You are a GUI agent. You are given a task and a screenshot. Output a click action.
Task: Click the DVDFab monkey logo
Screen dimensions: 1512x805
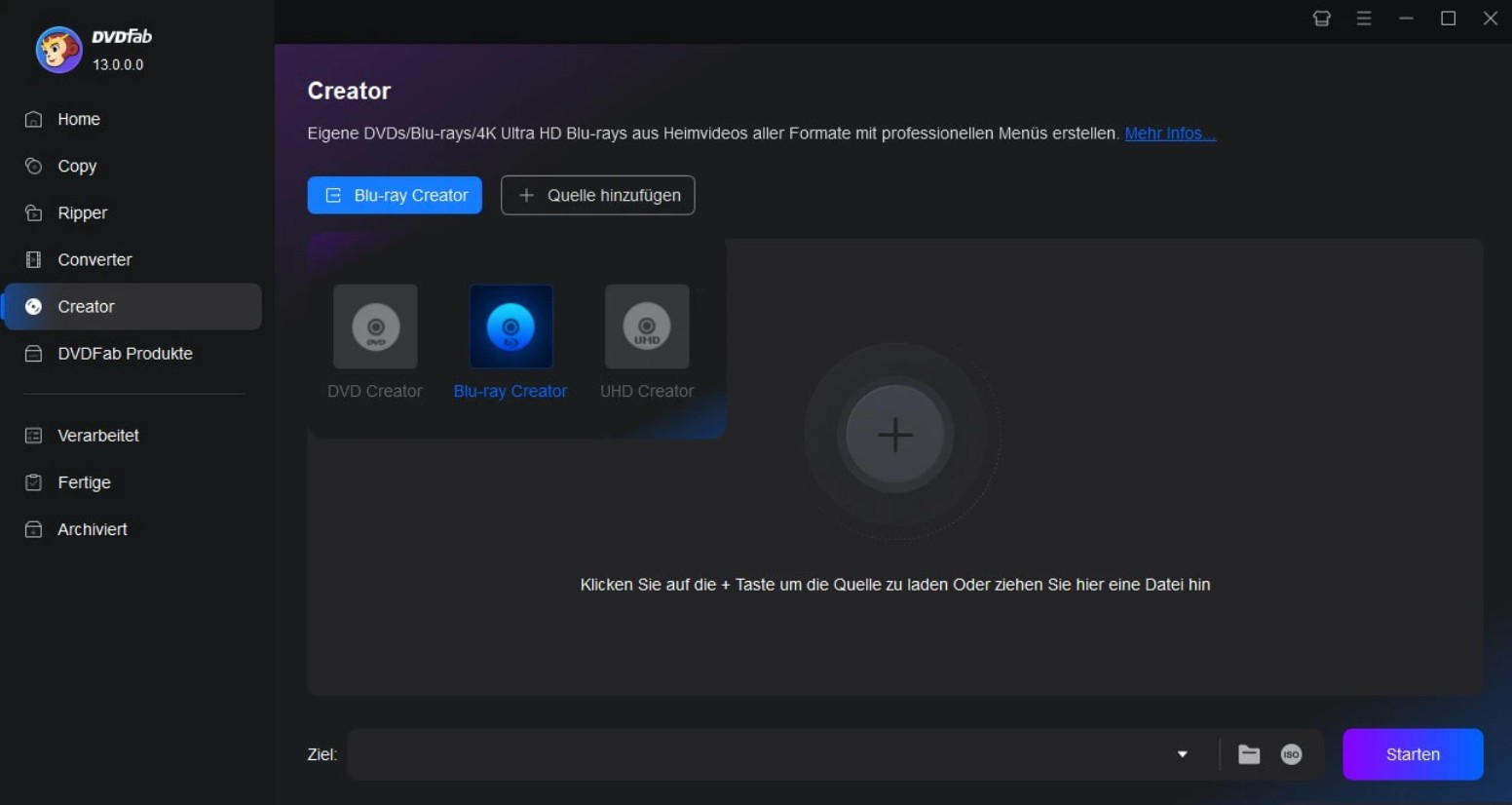click(x=58, y=50)
